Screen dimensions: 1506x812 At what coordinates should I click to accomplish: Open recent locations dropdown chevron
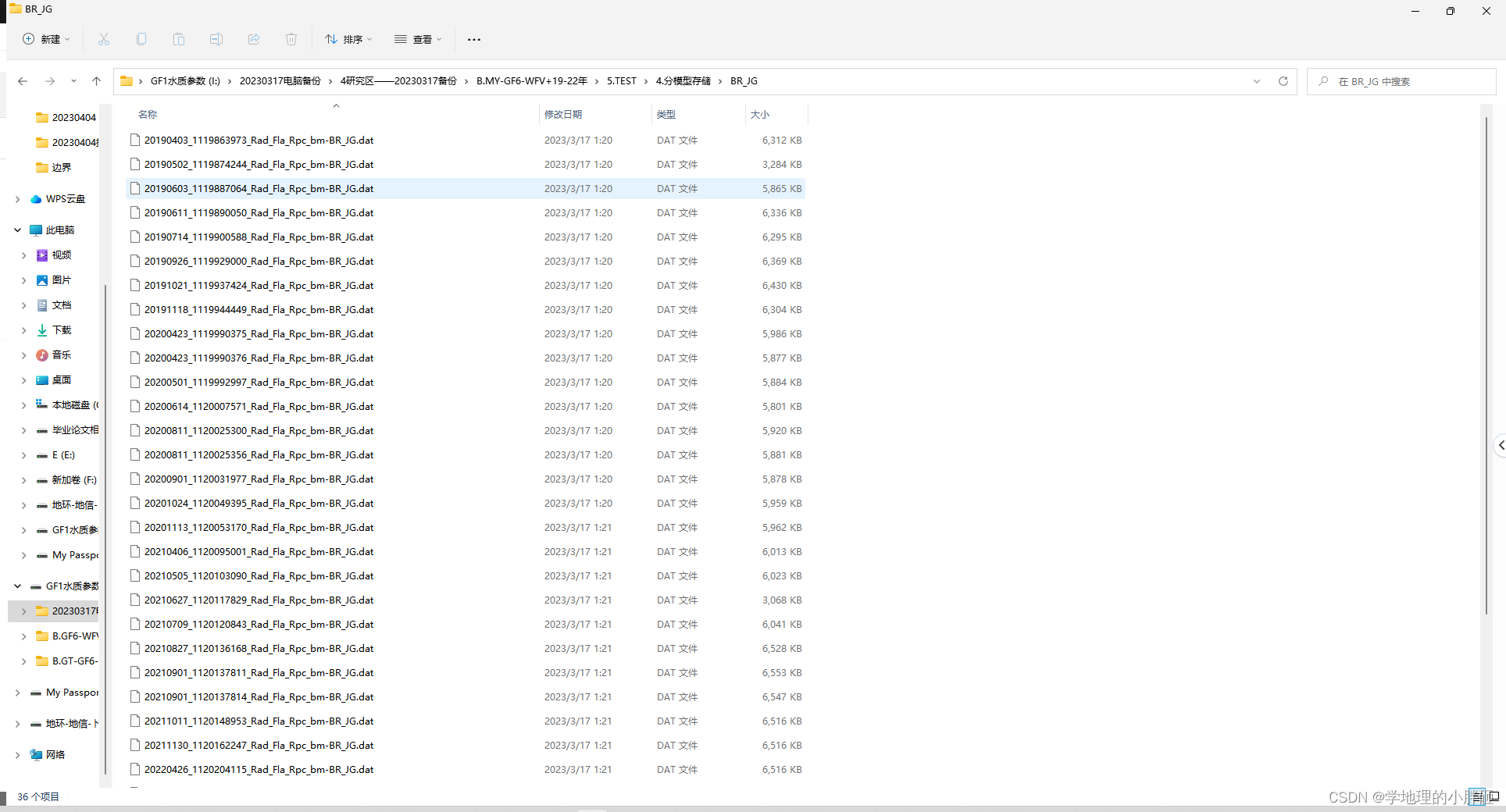pos(73,81)
